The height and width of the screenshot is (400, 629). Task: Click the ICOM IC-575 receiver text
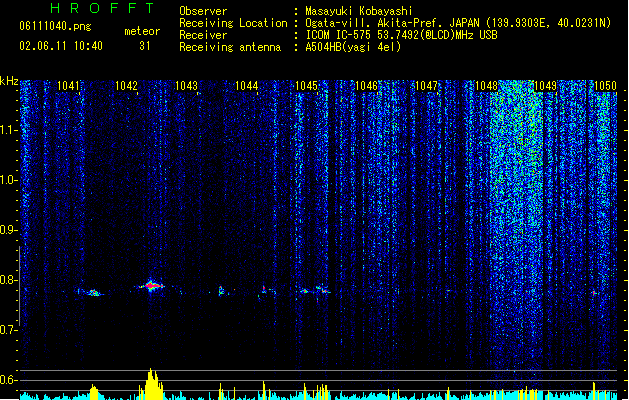coord(401,35)
